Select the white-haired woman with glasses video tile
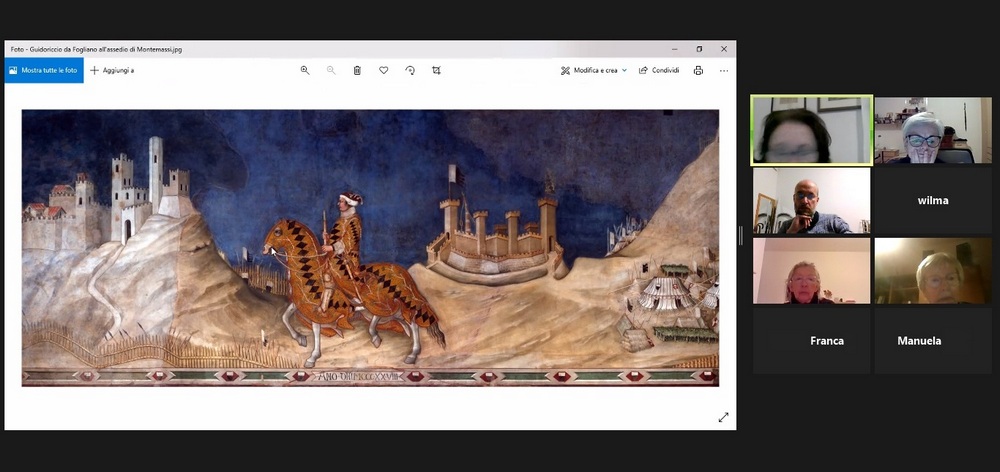Screen dimensions: 1000x472 coord(933,130)
